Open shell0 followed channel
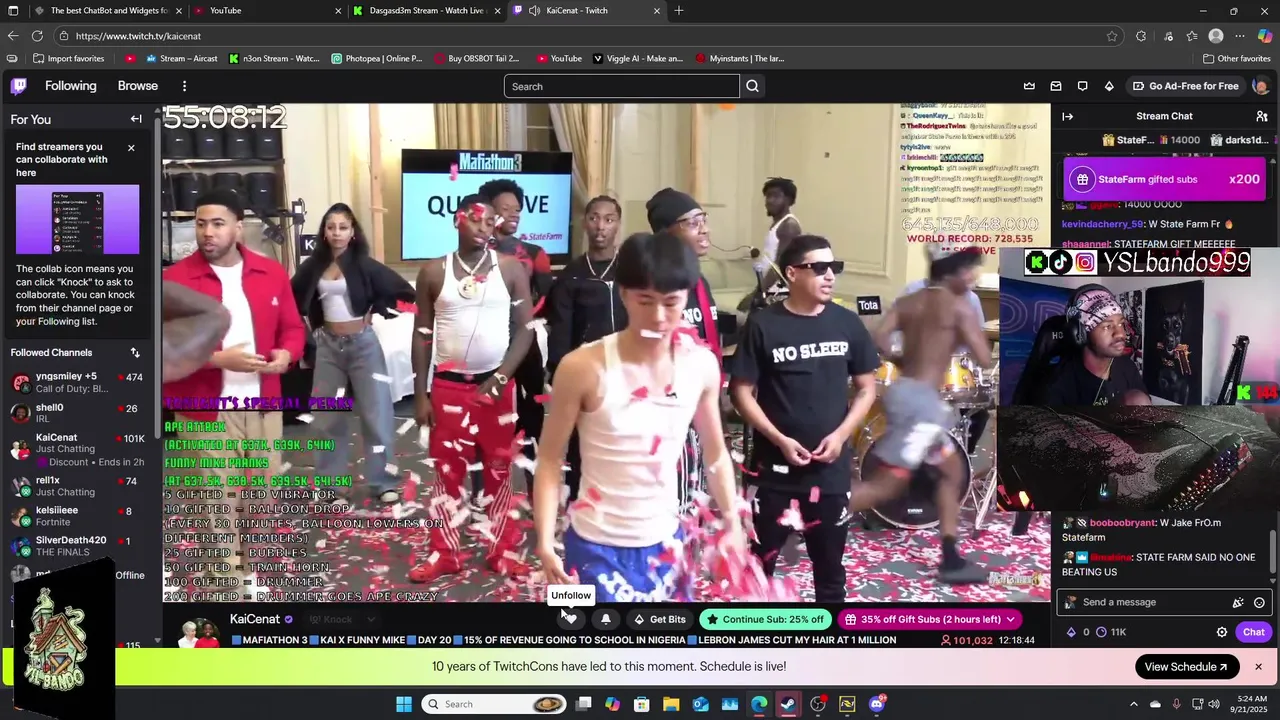 77,413
